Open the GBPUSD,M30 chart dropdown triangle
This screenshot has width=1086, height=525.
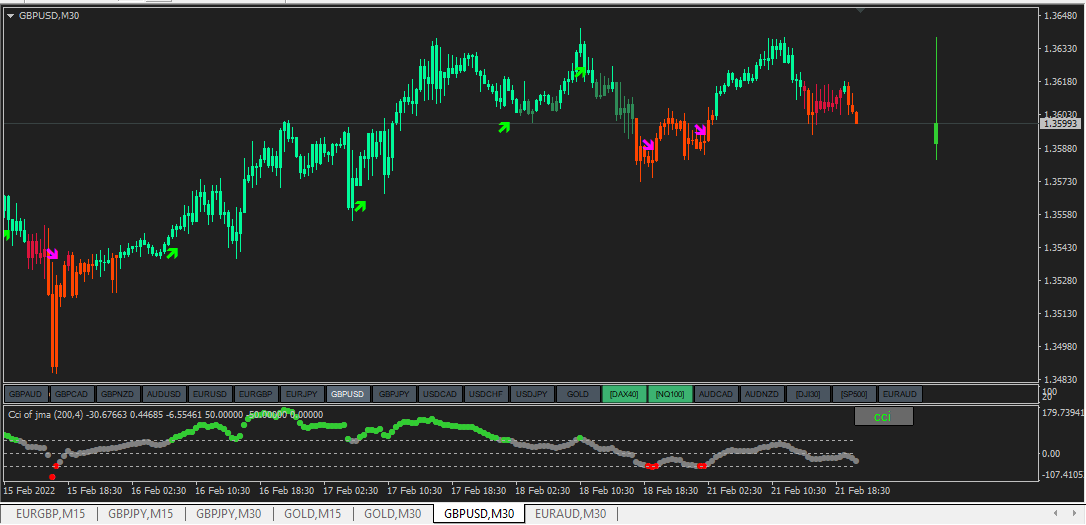[10, 15]
